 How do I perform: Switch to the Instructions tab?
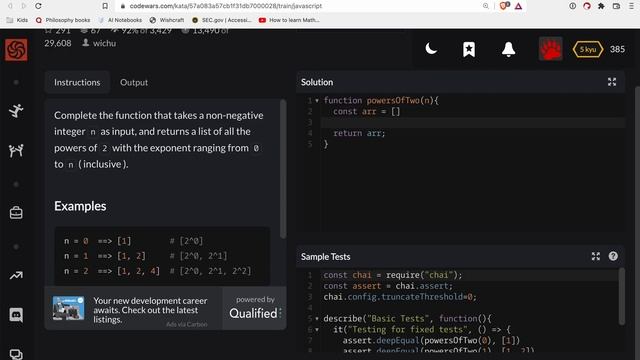pos(77,82)
